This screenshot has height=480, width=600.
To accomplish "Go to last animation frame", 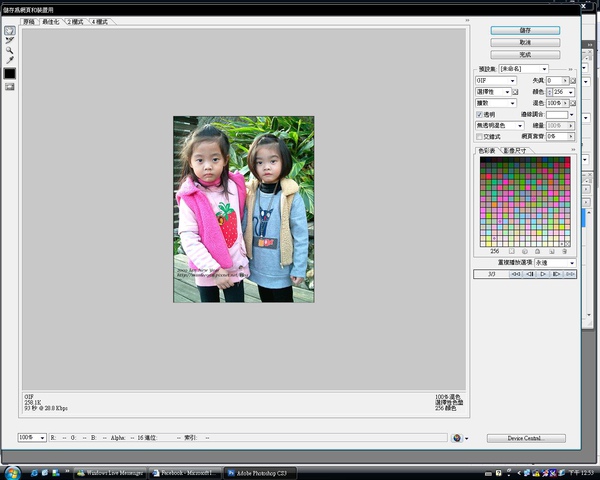I will pyautogui.click(x=570, y=274).
